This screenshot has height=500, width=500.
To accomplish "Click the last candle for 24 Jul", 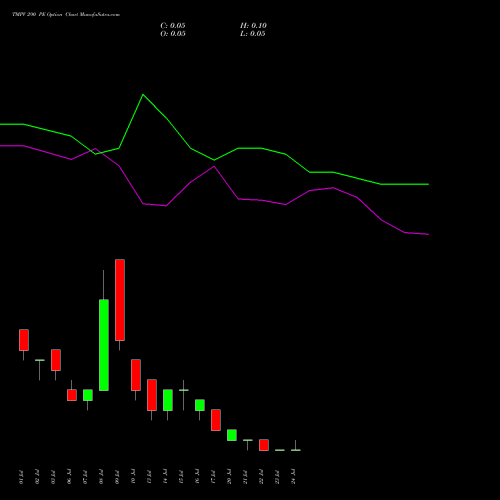I will point(296,450).
